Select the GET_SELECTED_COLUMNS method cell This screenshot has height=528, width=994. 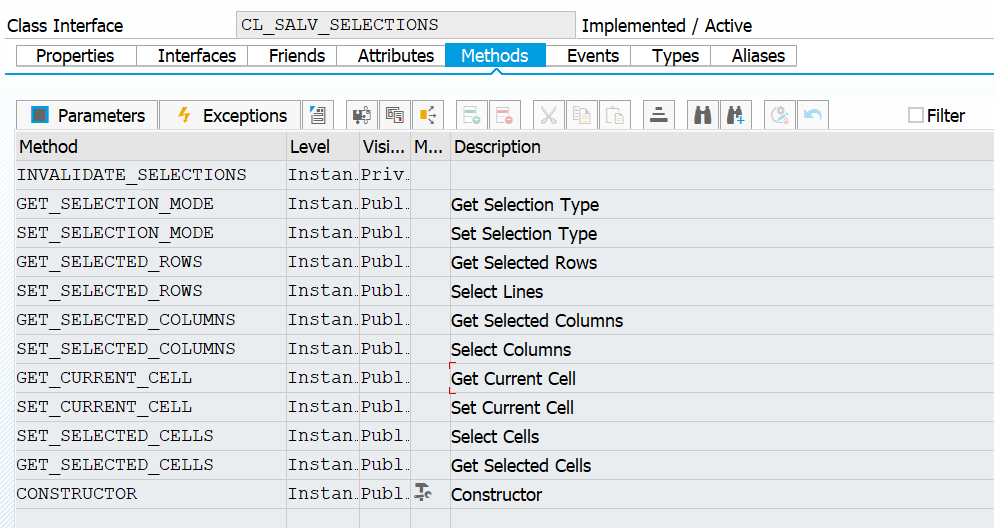pyautogui.click(x=151, y=320)
